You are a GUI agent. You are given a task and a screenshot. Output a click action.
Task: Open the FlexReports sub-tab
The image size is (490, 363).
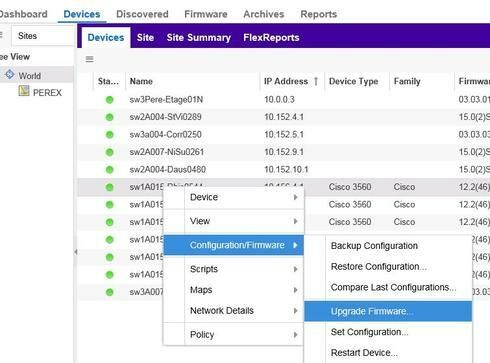[271, 38]
